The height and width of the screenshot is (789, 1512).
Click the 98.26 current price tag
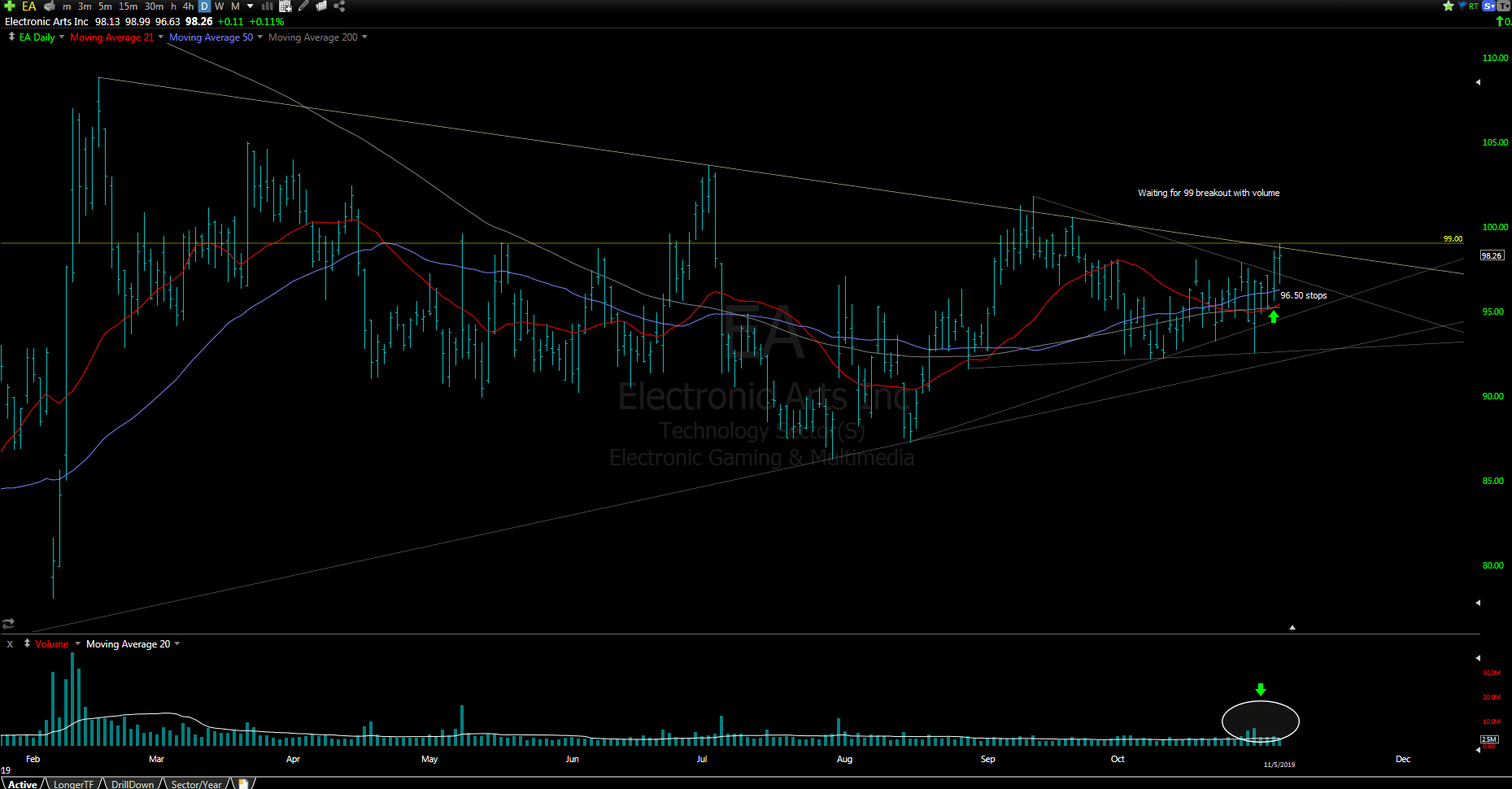point(1492,255)
